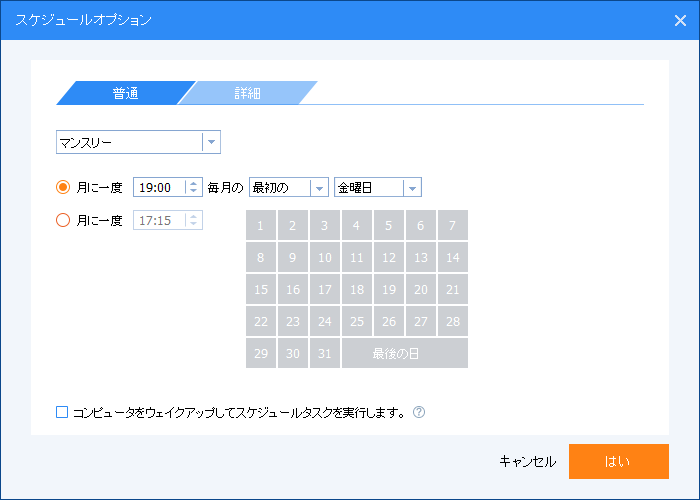Click the はい button
Viewport: 700px width, 500px height.
click(619, 461)
